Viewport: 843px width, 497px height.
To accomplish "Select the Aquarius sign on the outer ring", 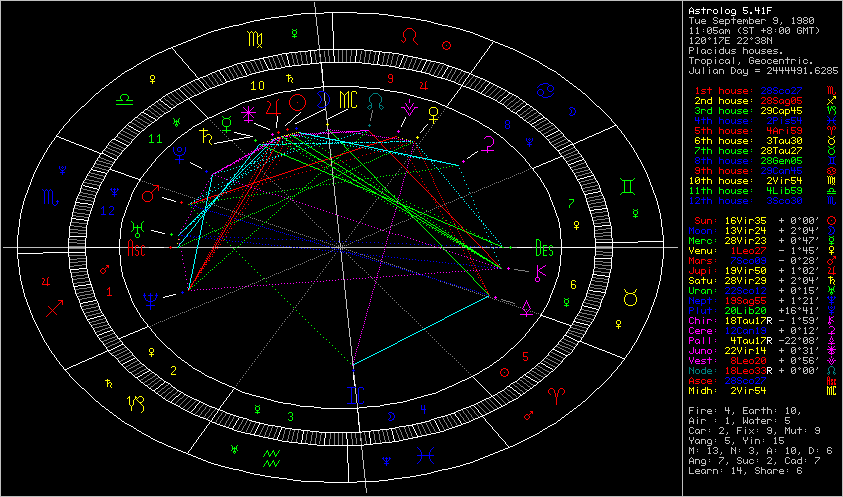I will [270, 459].
